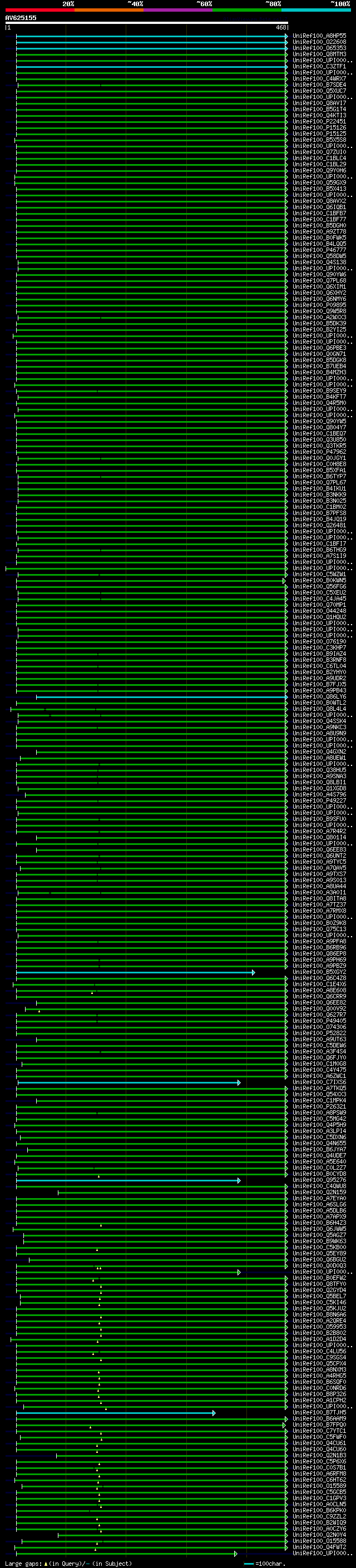Select hit label UniRef100_O59953
This screenshot has width=356, height=1568.
pyautogui.click(x=319, y=1327)
